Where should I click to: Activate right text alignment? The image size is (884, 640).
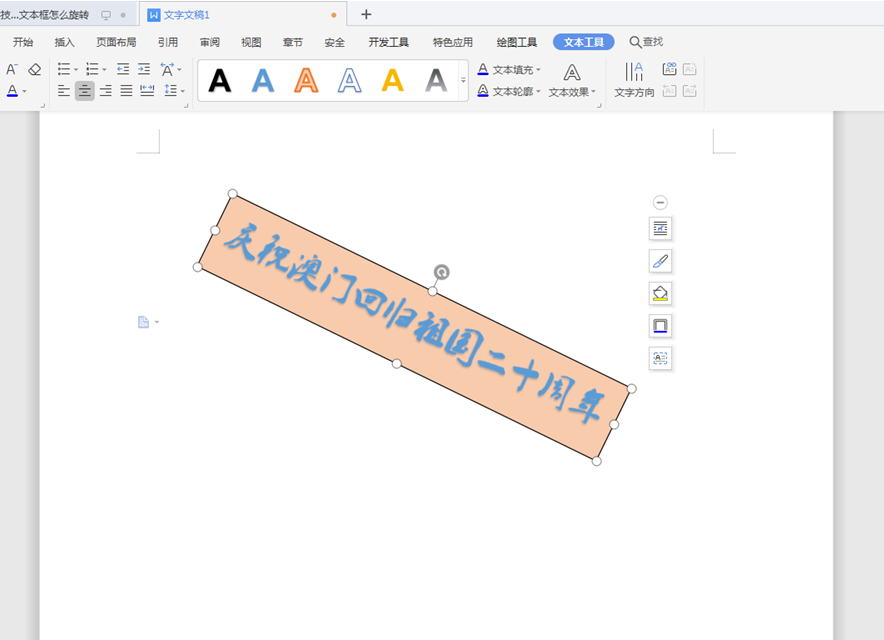[x=105, y=91]
